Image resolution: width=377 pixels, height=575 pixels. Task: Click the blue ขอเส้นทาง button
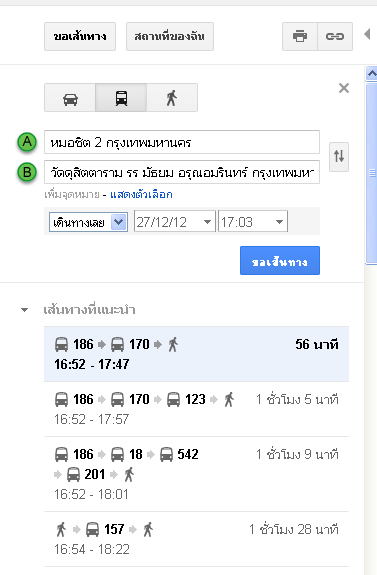[280, 260]
